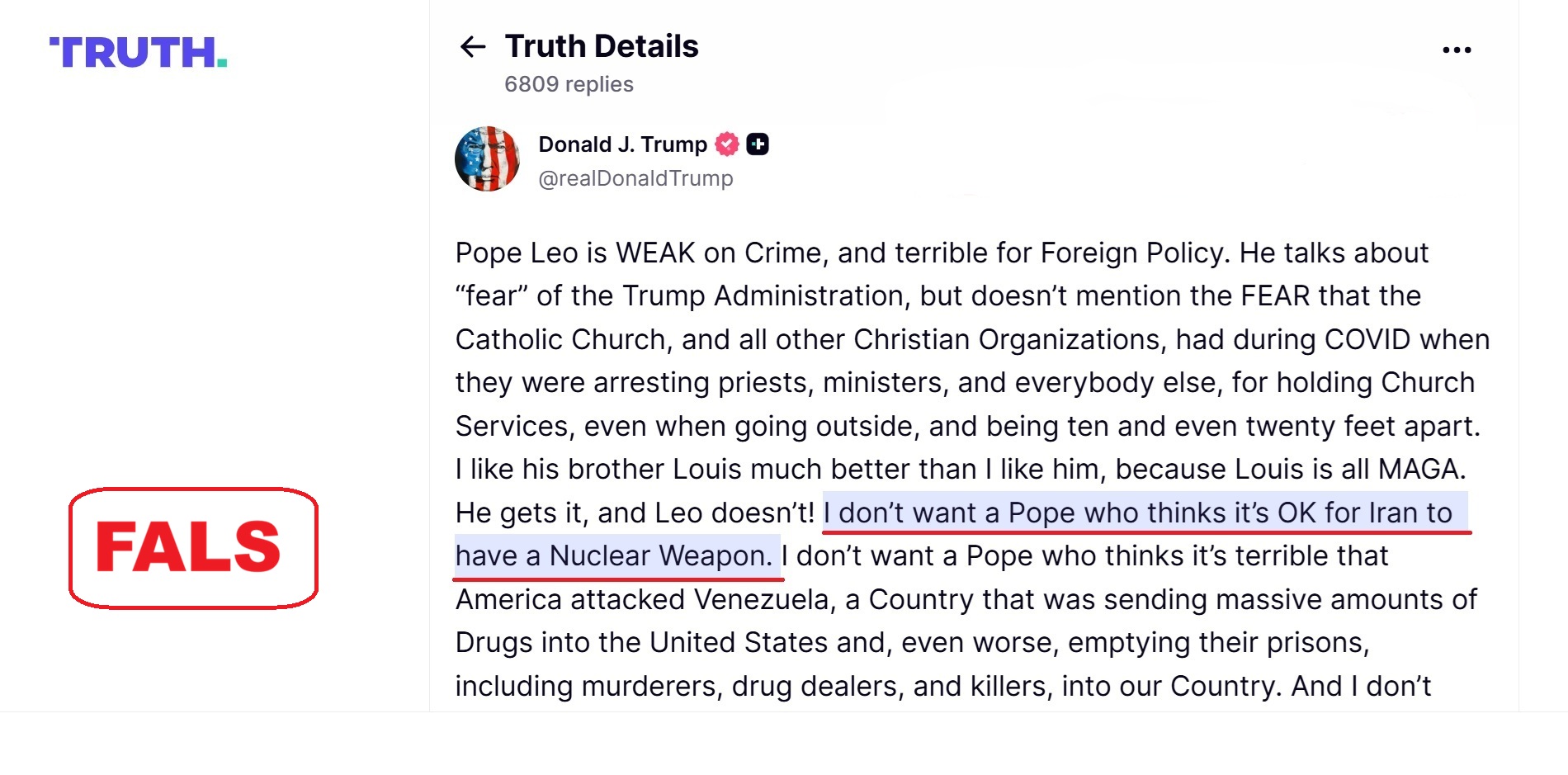Open the flag-painted profile avatar
The width and height of the screenshot is (1568, 775).
(x=487, y=159)
